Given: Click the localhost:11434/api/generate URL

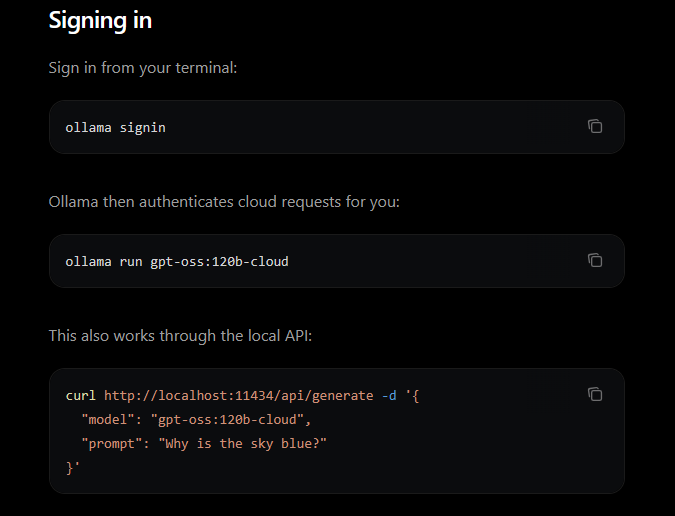Looking at the screenshot, I should tap(239, 395).
